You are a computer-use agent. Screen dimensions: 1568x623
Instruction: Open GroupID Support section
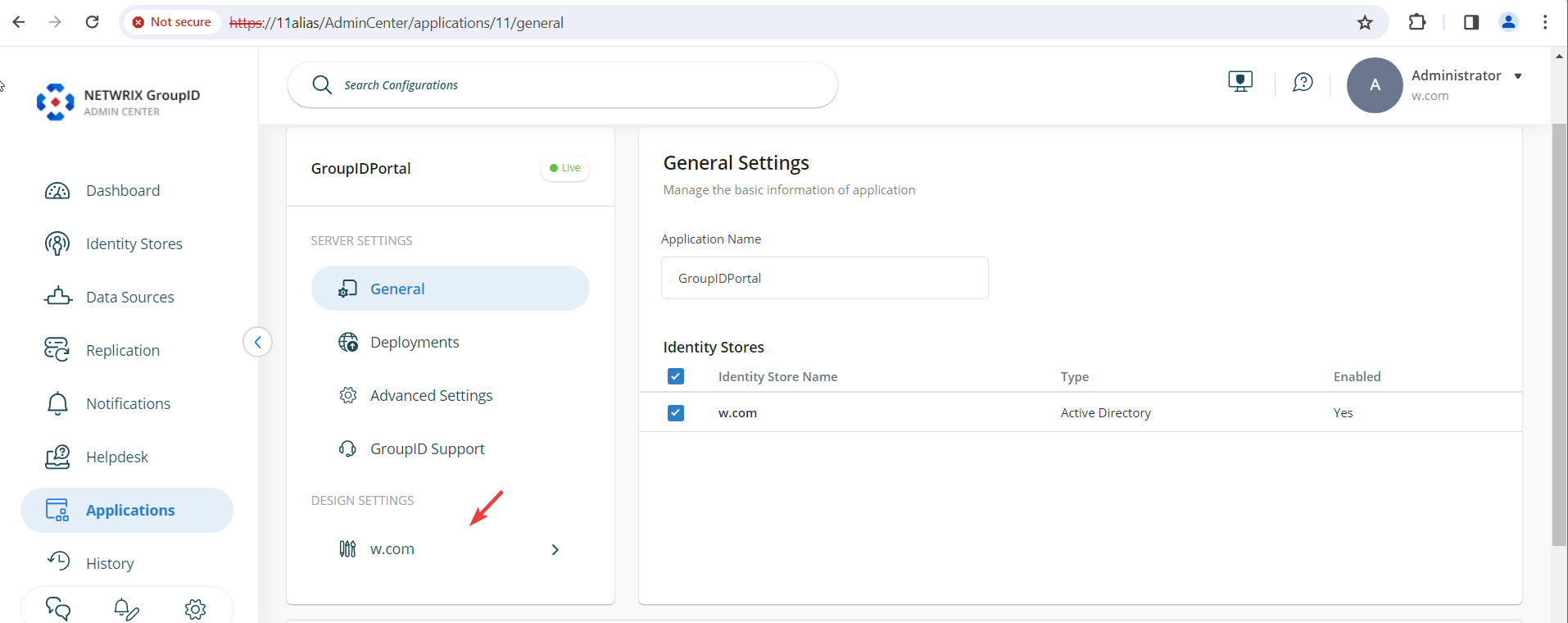click(x=451, y=448)
